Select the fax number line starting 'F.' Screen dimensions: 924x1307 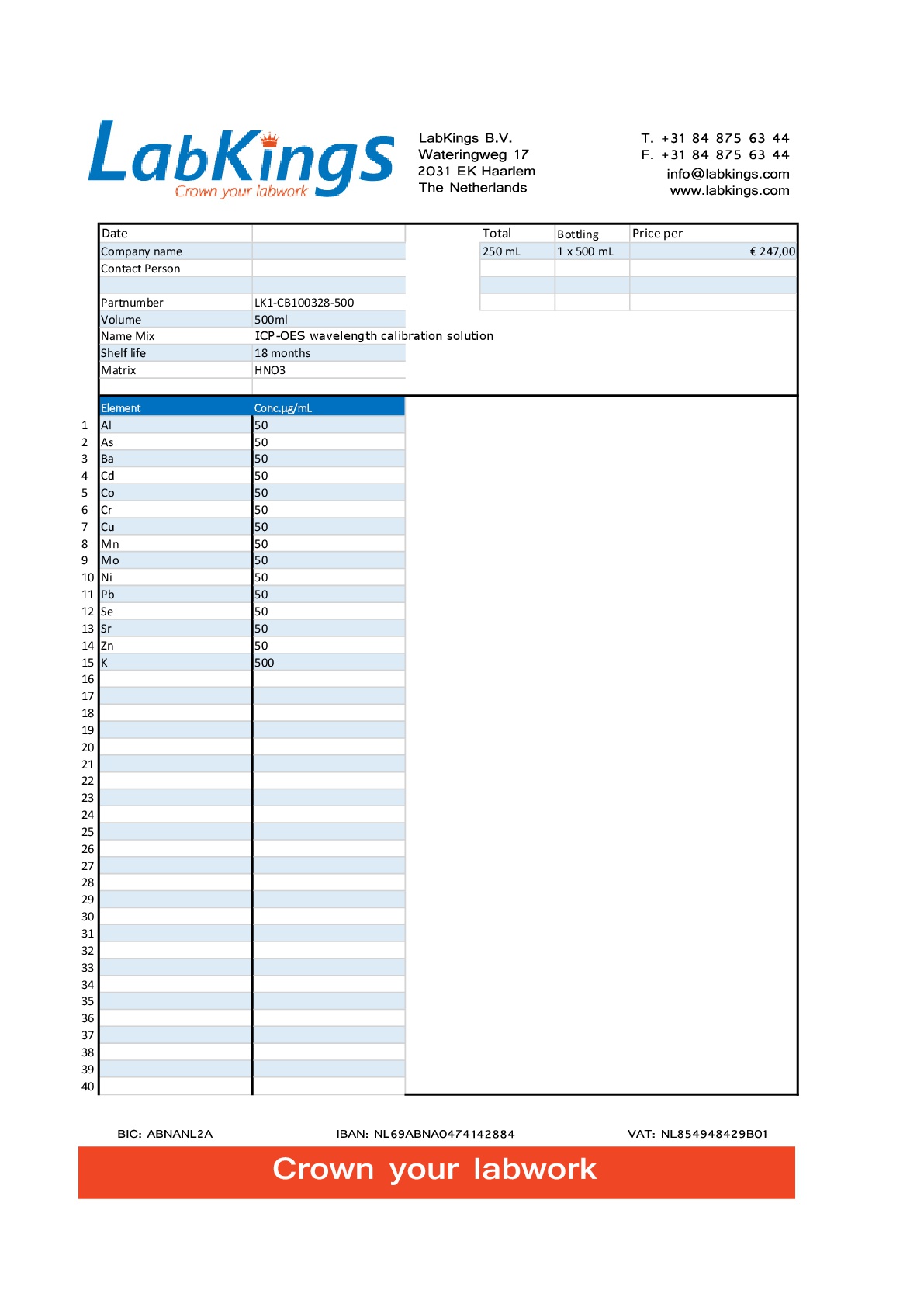(x=715, y=155)
